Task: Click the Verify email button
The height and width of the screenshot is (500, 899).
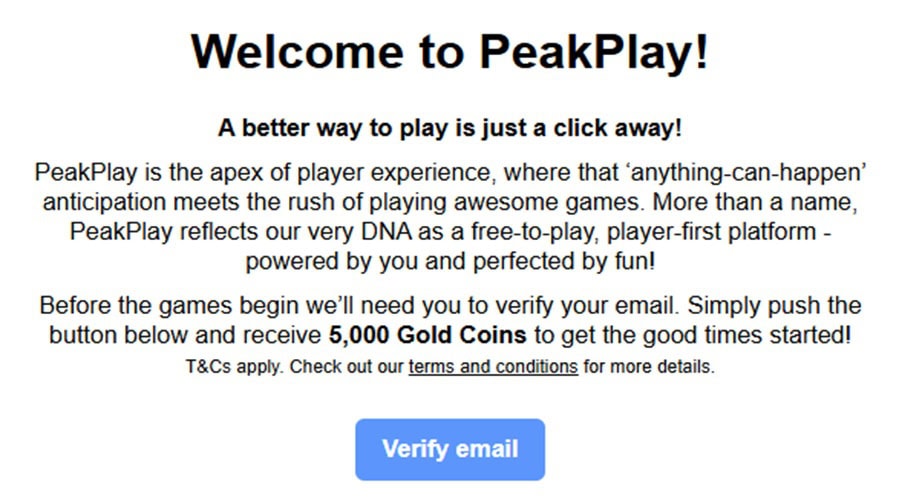Action: [449, 449]
